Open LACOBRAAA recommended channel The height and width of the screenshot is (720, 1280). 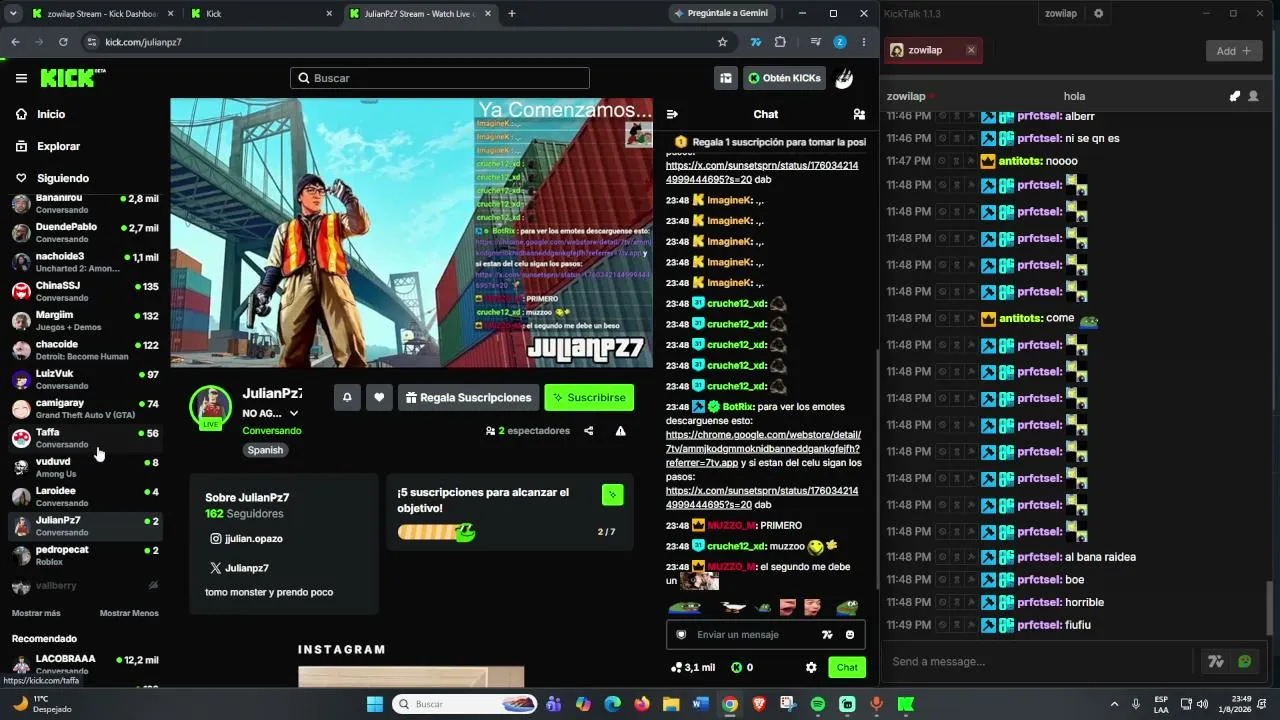point(85,664)
